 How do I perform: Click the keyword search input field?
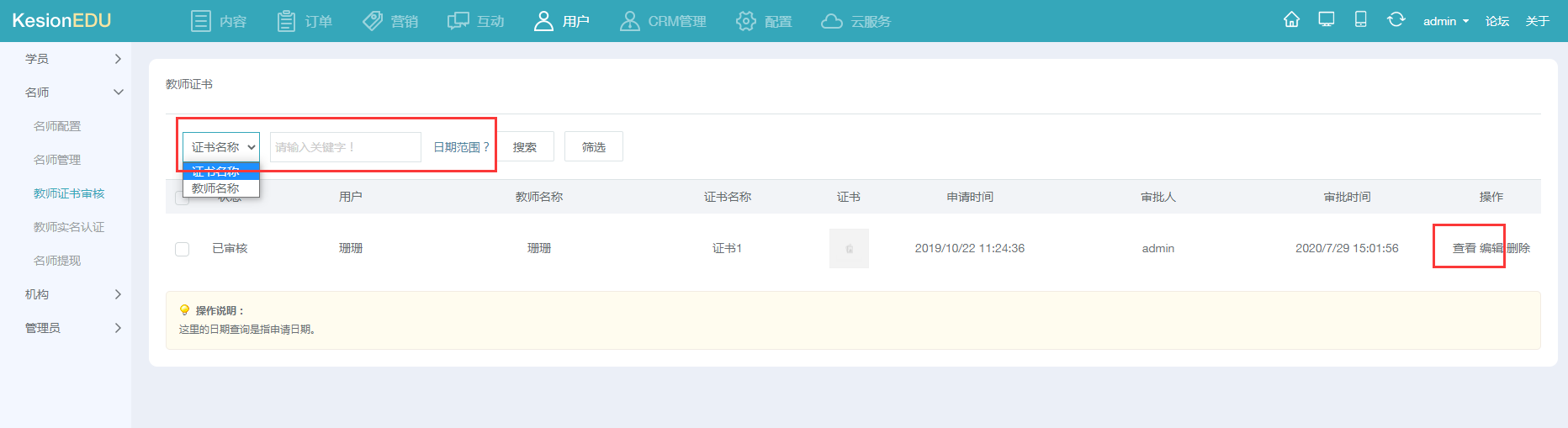(345, 147)
